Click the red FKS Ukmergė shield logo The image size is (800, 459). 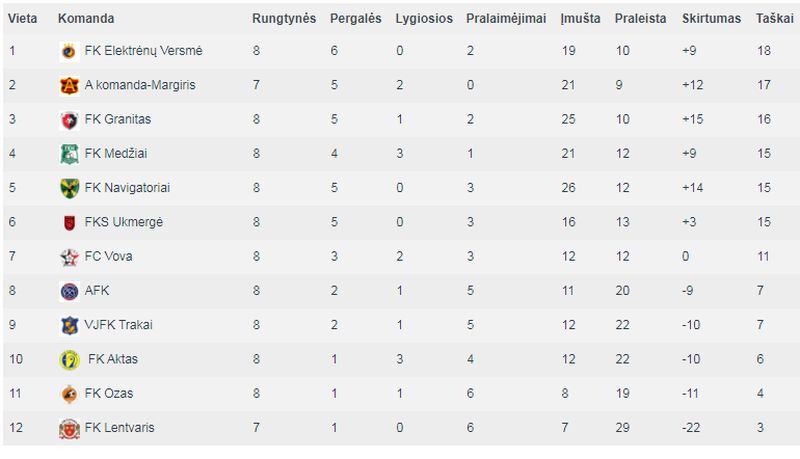69,223
